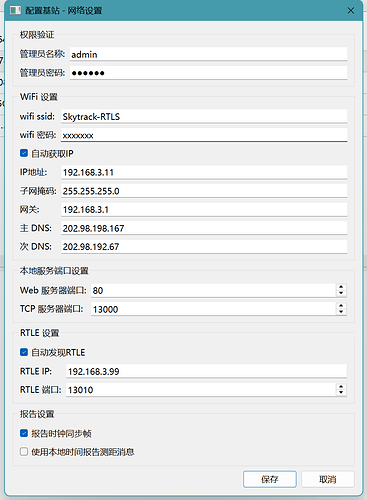This screenshot has width=367, height=500.
Task: Click the 权限验证 group label
Action: 37,35
